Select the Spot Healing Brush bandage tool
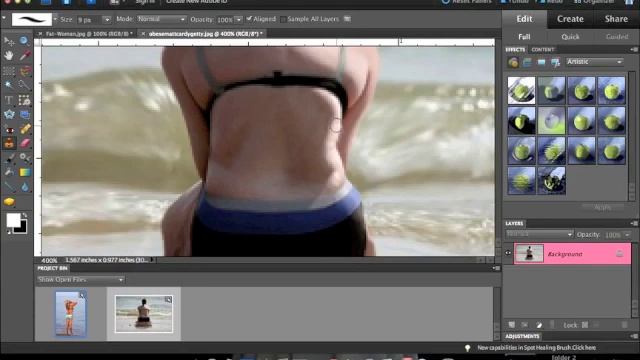Viewport: 640px width, 360px height. click(x=24, y=129)
